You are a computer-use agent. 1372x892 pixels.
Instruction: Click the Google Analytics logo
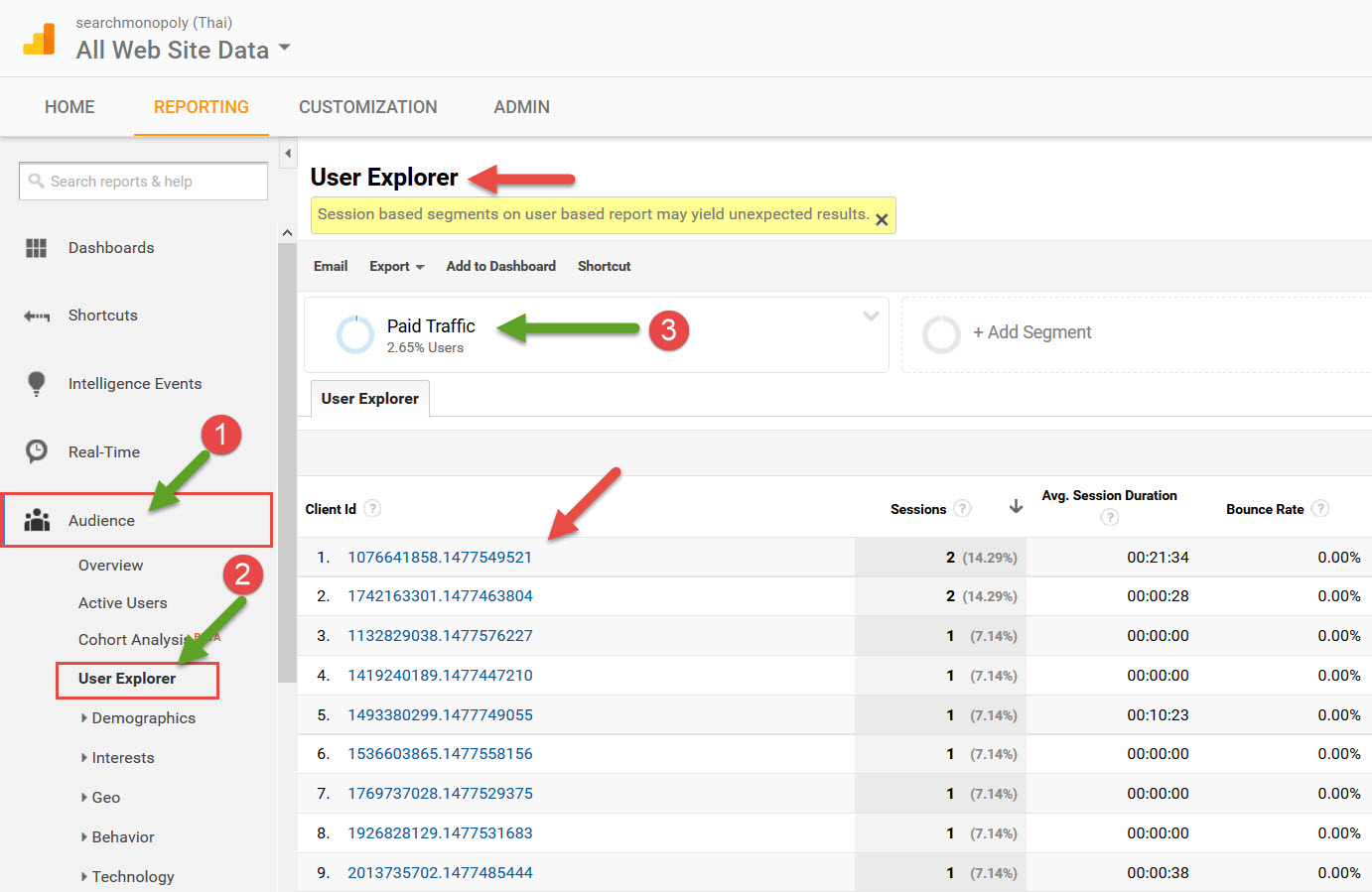click(x=39, y=38)
